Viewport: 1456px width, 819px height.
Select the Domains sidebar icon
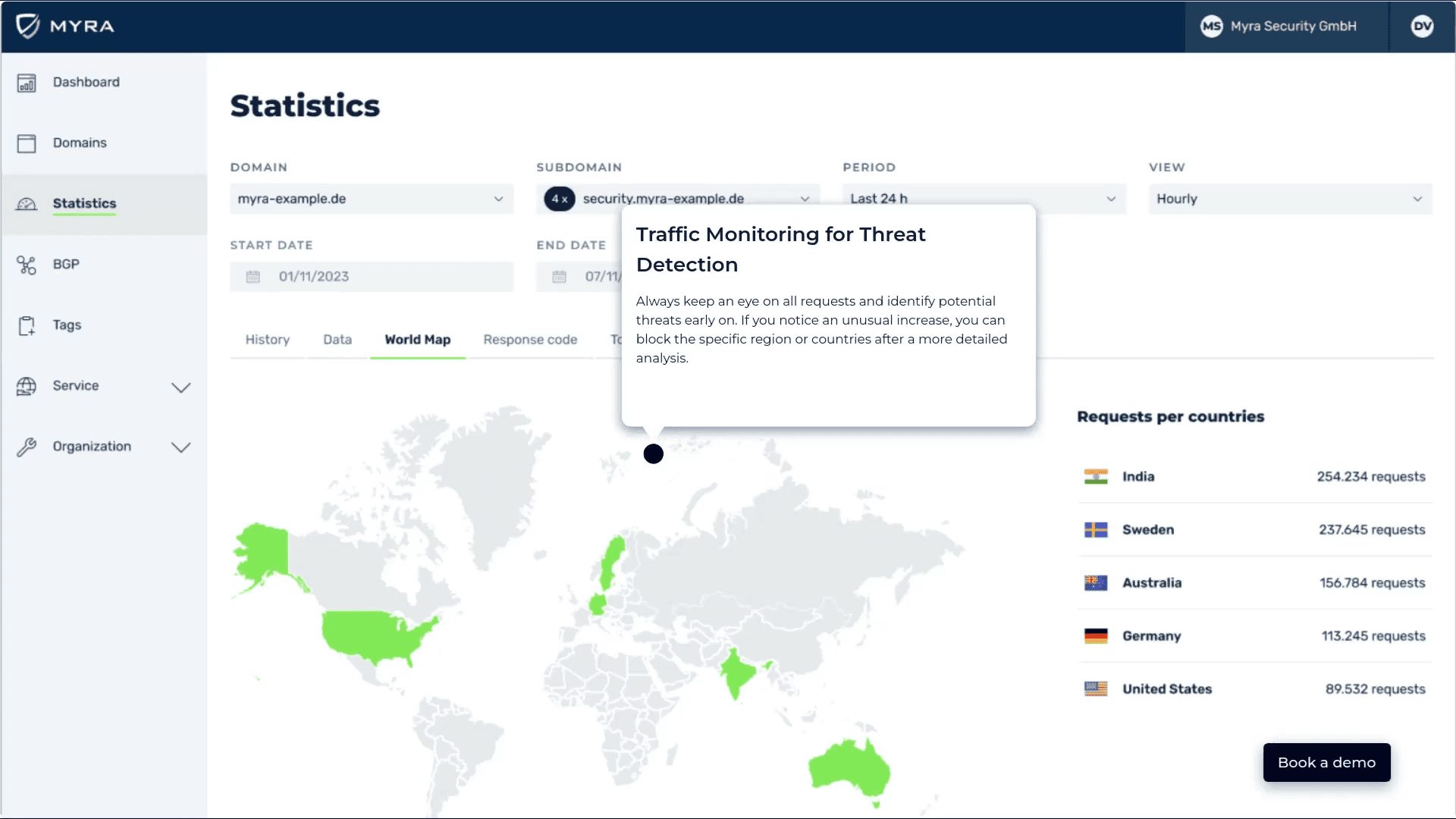27,143
